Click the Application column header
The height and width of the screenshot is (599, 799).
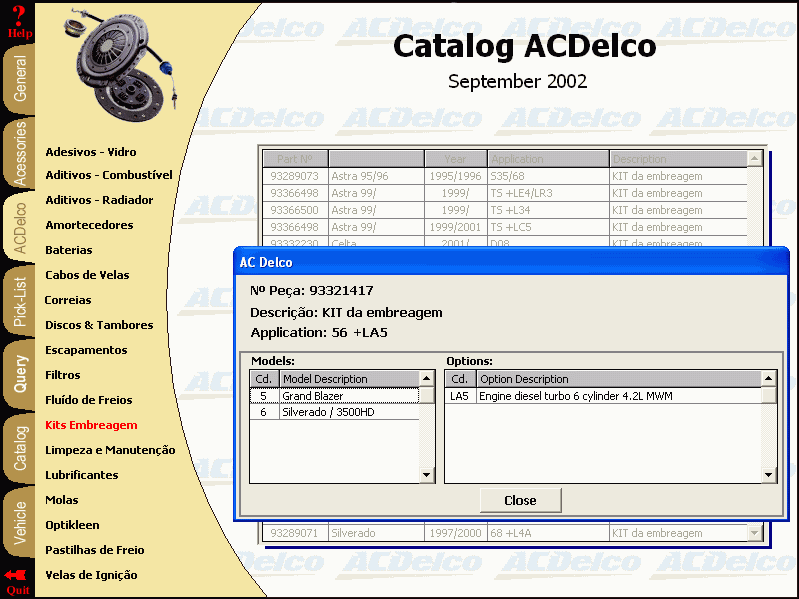pyautogui.click(x=548, y=158)
